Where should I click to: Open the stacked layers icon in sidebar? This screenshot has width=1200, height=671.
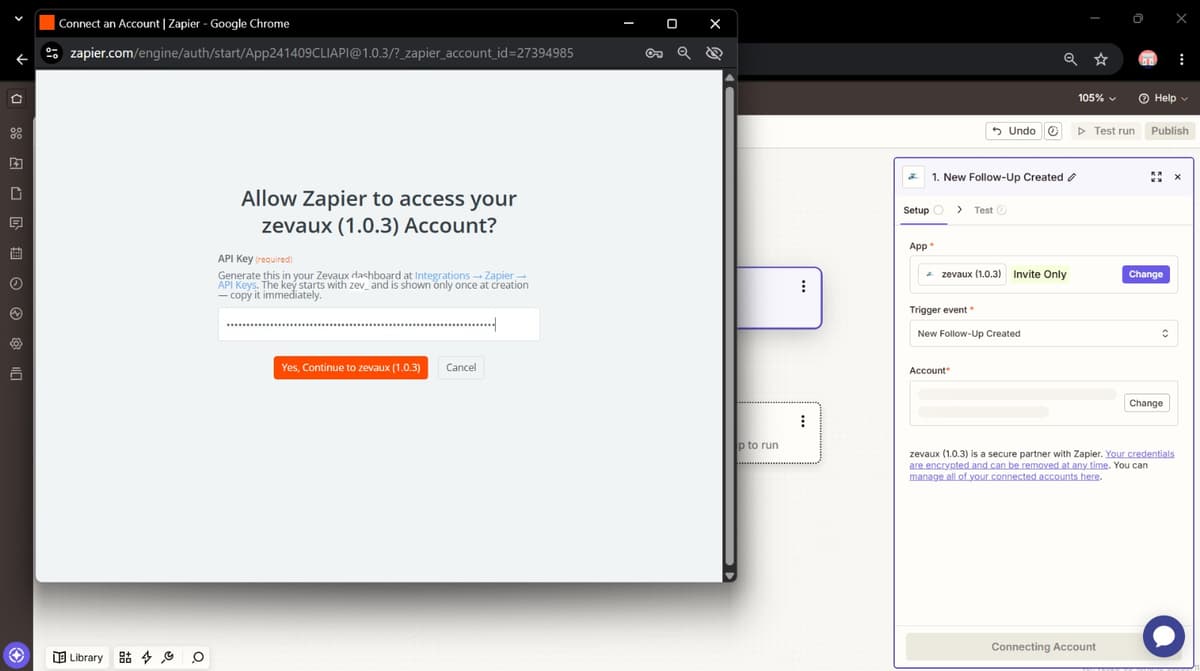pos(16,374)
